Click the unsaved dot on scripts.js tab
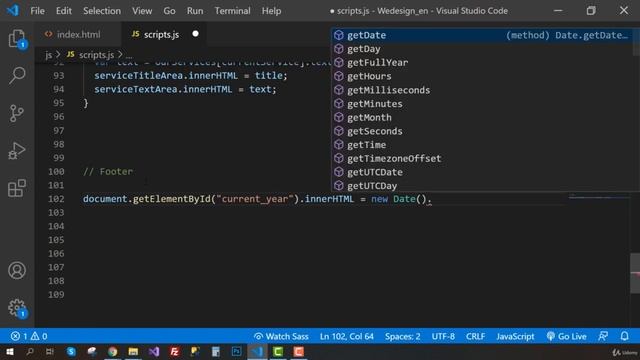 click(x=196, y=34)
